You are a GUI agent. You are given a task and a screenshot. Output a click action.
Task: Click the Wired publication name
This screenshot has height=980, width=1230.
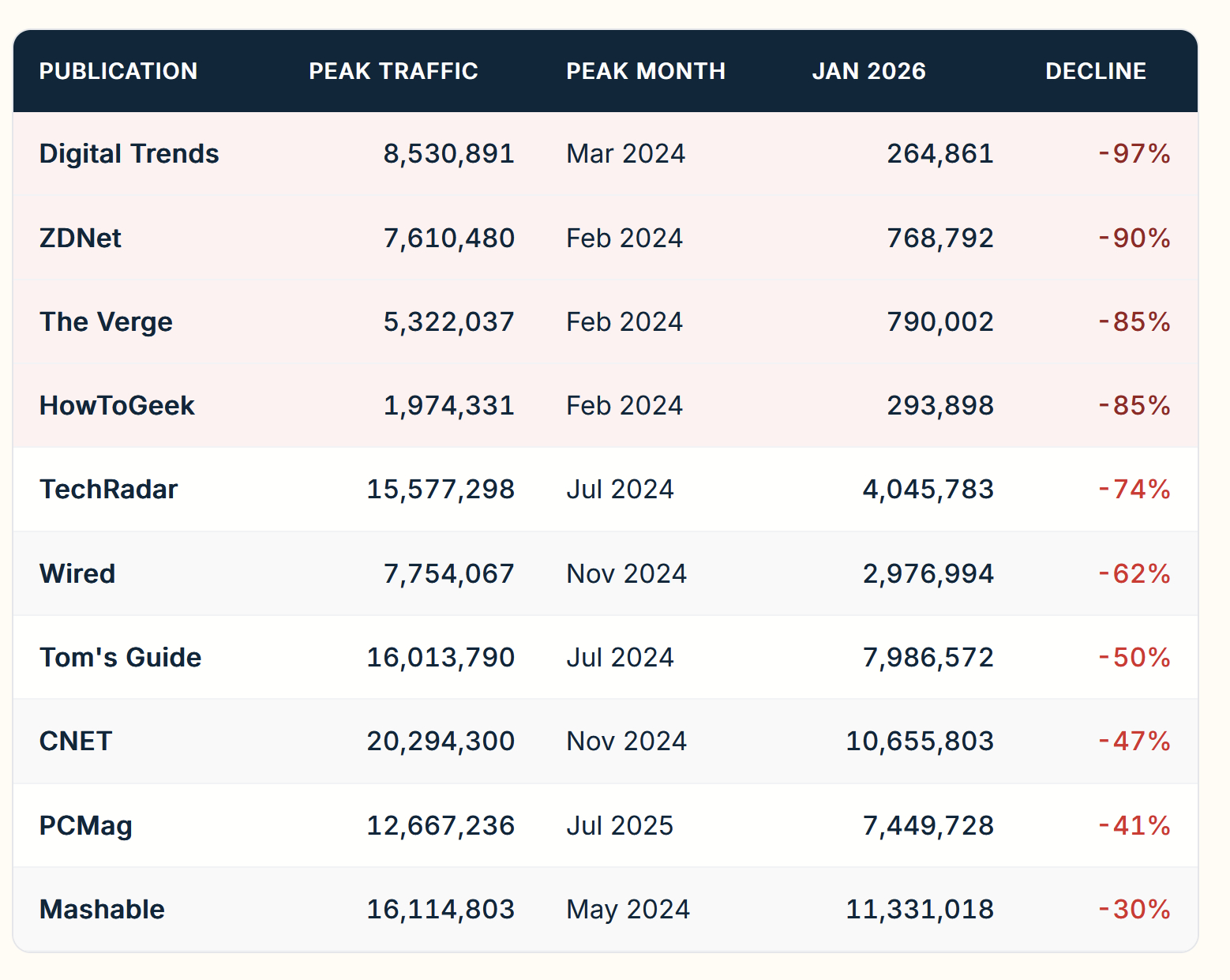[77, 573]
